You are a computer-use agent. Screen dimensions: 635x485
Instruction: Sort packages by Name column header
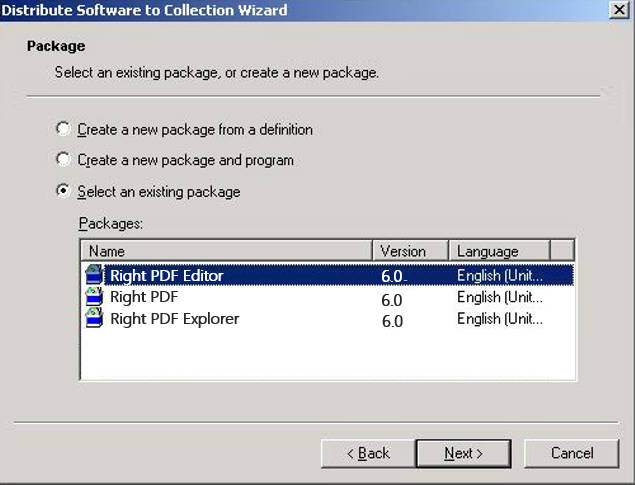click(x=226, y=251)
